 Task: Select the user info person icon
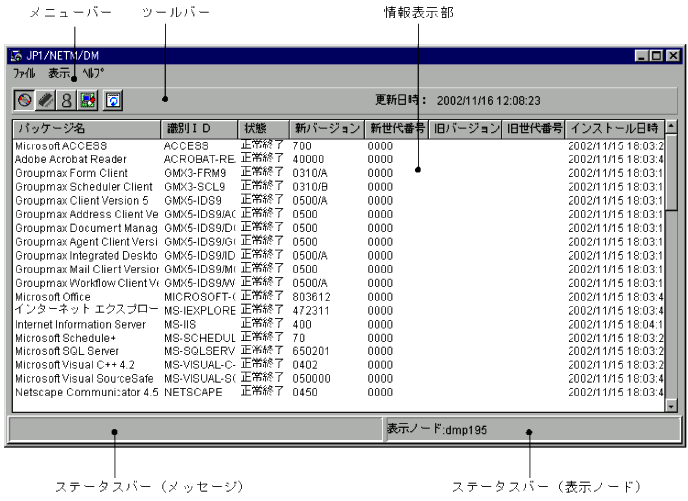(67, 100)
